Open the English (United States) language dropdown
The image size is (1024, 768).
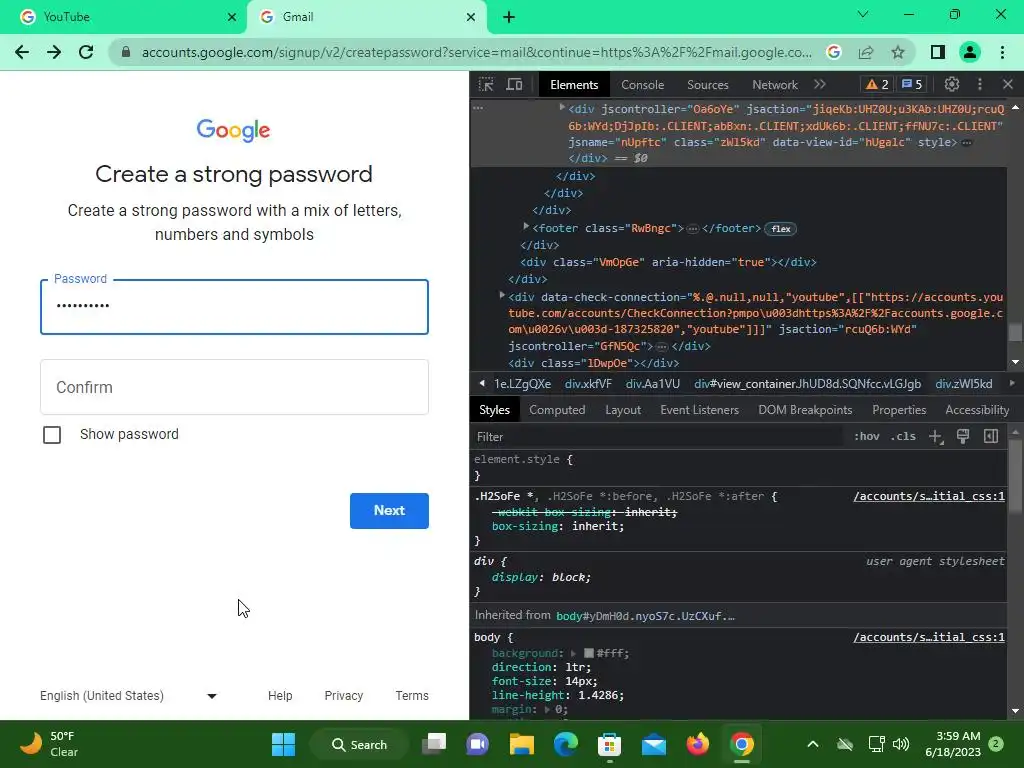pyautogui.click(x=128, y=696)
